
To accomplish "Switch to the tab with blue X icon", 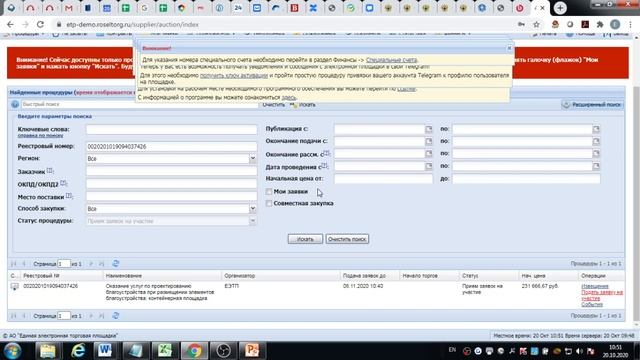I will point(313,8).
